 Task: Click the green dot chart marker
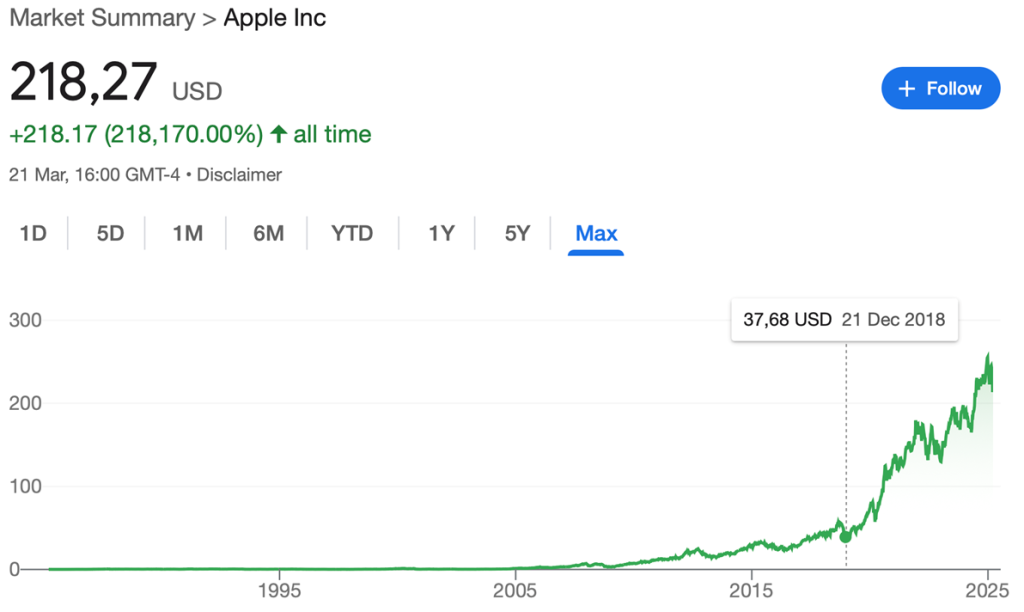point(846,536)
